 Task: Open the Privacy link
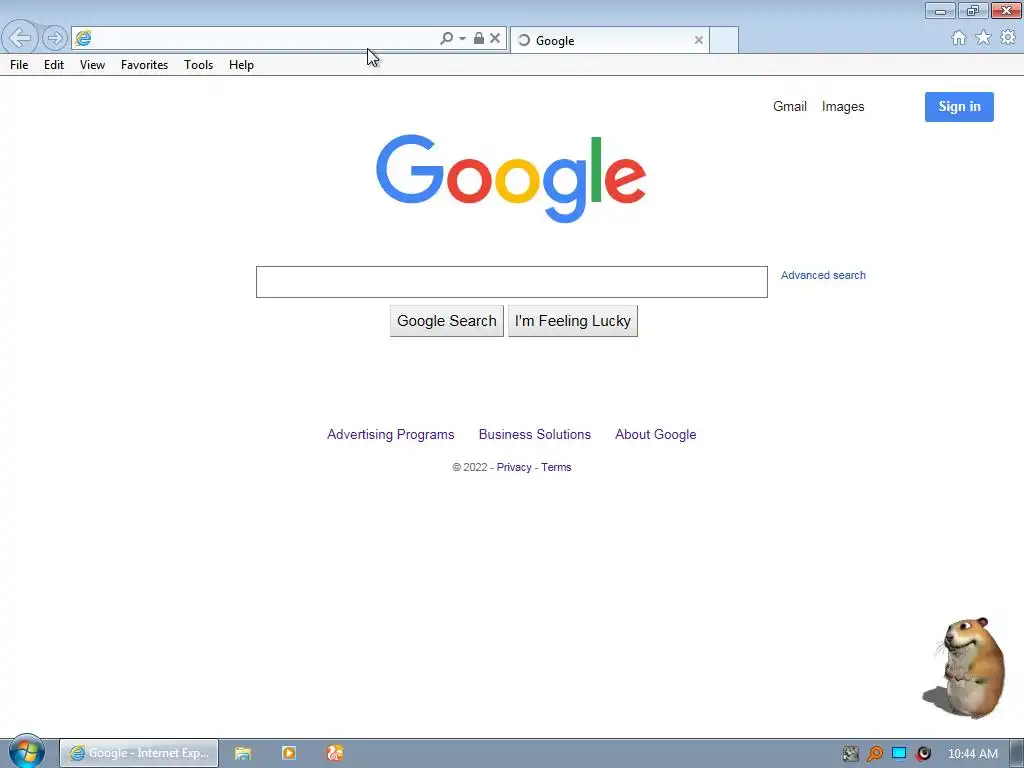pyautogui.click(x=514, y=468)
